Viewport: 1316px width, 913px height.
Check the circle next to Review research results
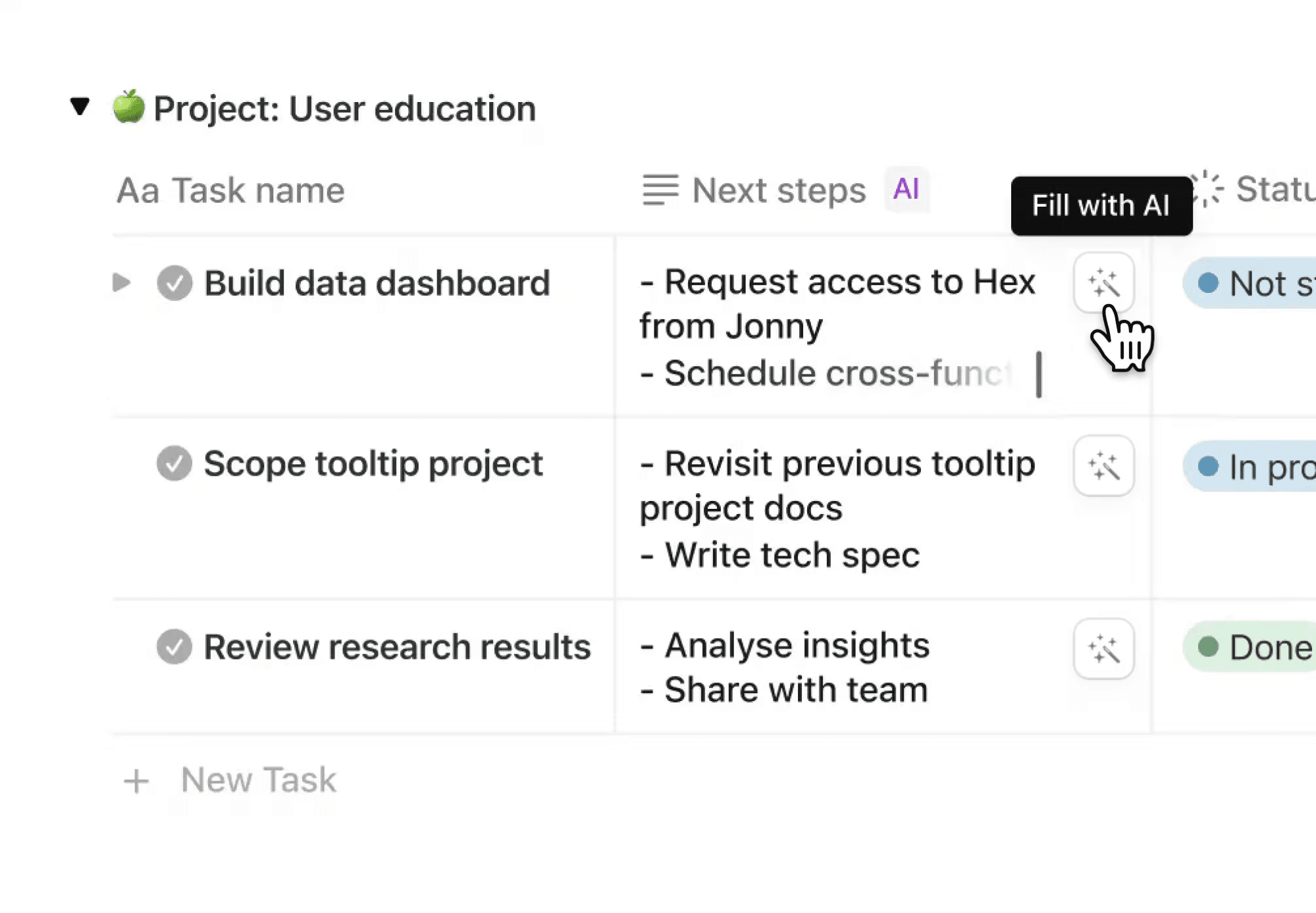174,648
